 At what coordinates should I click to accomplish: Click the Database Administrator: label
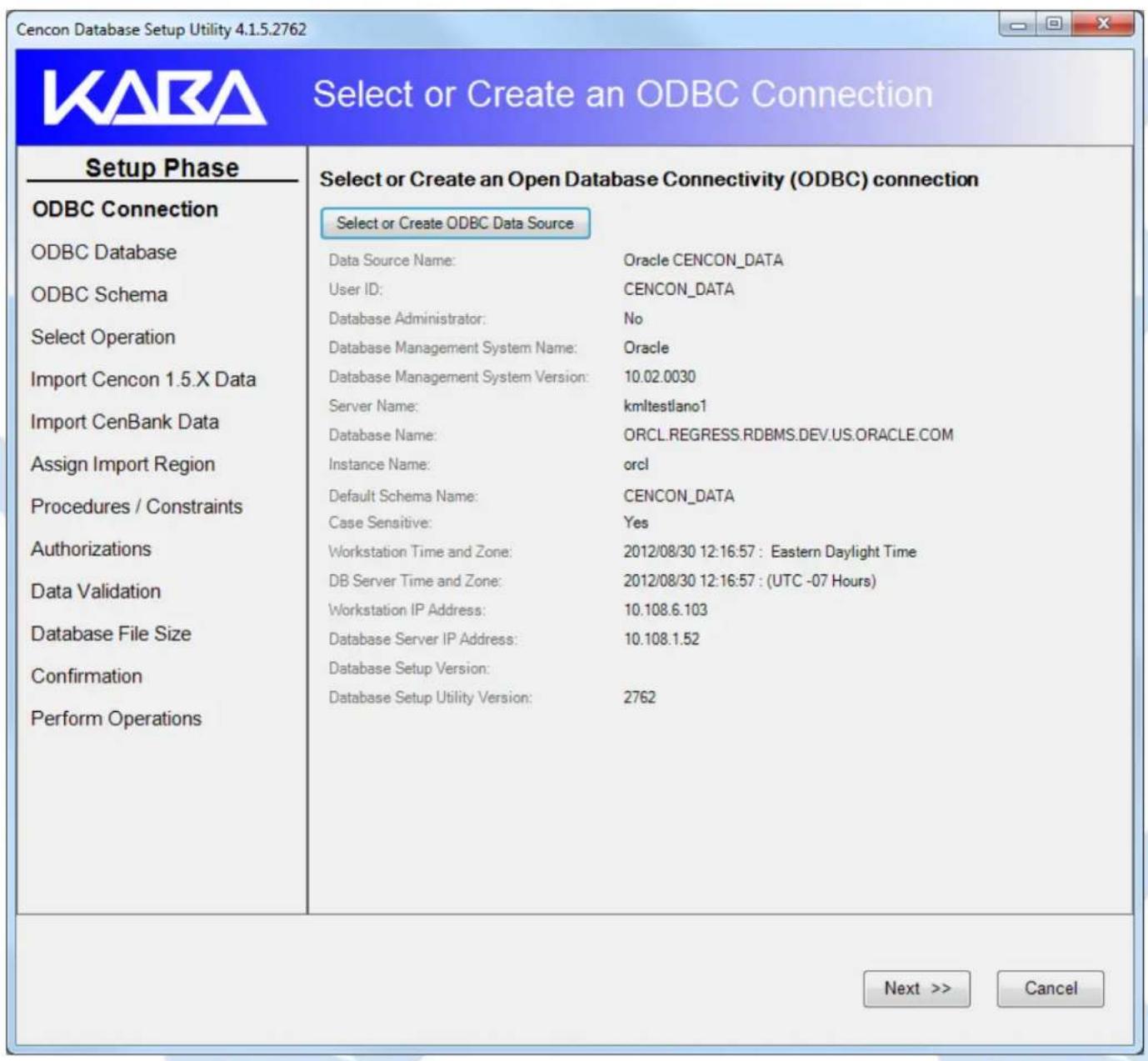407,318
